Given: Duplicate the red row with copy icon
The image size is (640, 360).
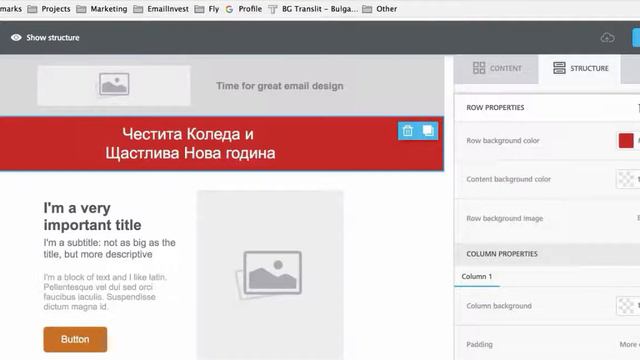Looking at the screenshot, I should pyautogui.click(x=428, y=131).
